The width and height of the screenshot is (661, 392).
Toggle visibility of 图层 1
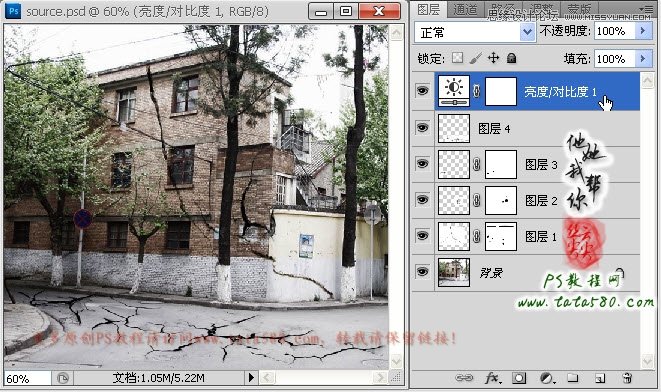[x=422, y=236]
